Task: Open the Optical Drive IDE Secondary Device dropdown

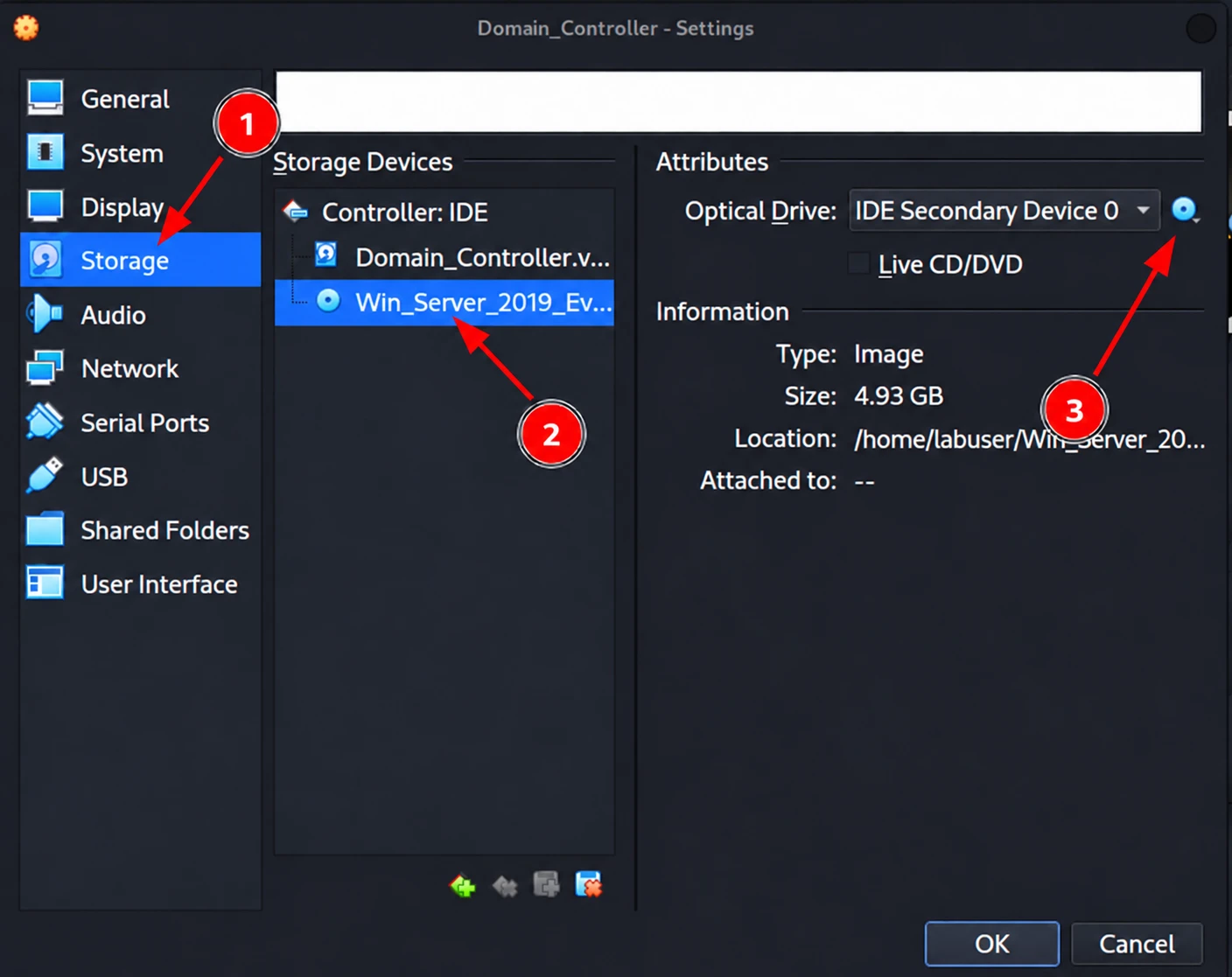Action: point(1004,211)
